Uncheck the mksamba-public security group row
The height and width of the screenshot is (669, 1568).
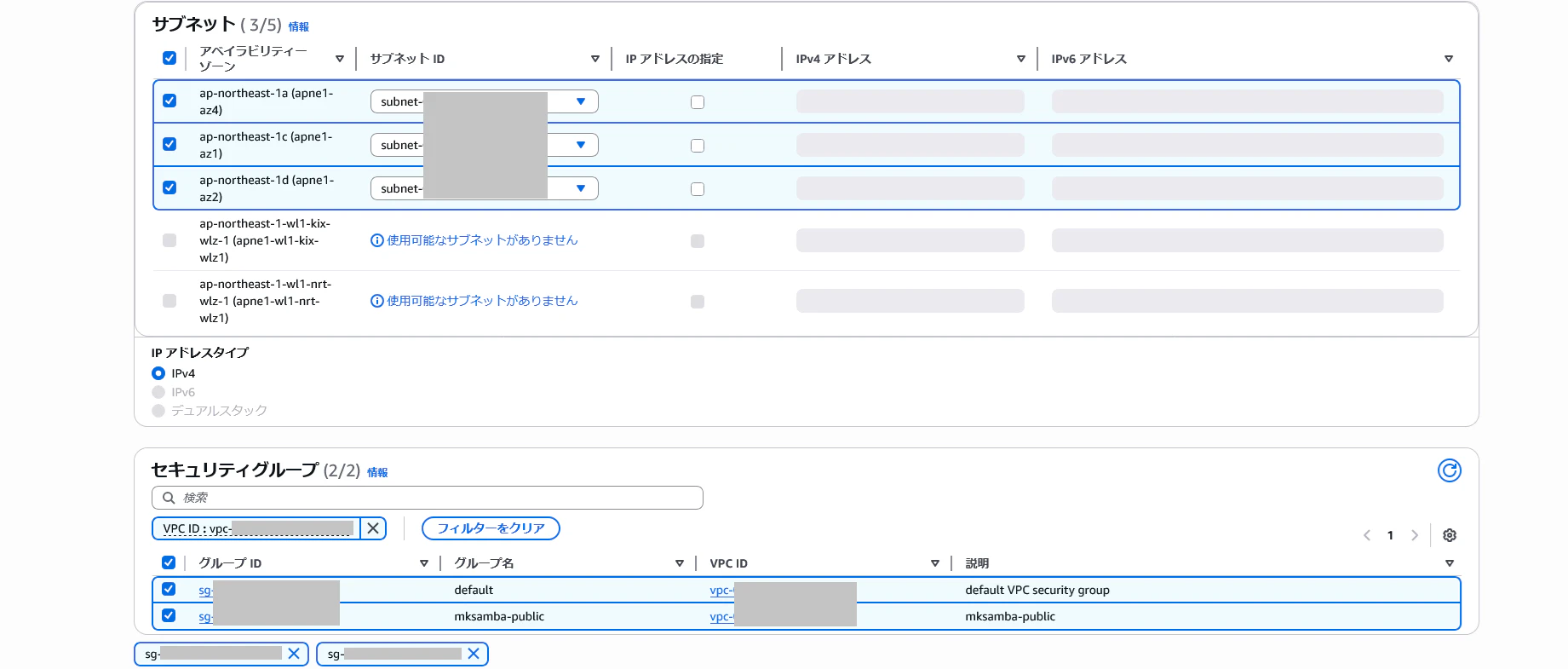(x=169, y=615)
